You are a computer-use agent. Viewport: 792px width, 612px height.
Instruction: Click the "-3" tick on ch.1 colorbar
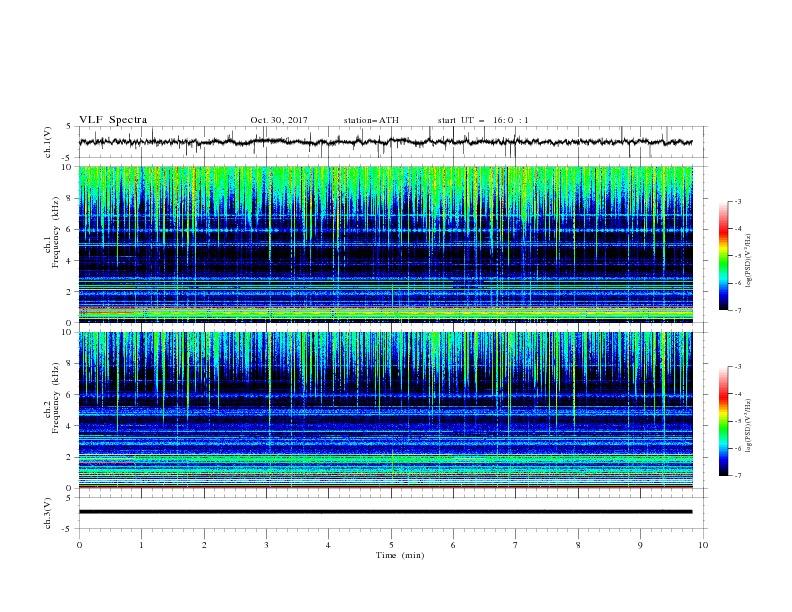click(x=738, y=201)
